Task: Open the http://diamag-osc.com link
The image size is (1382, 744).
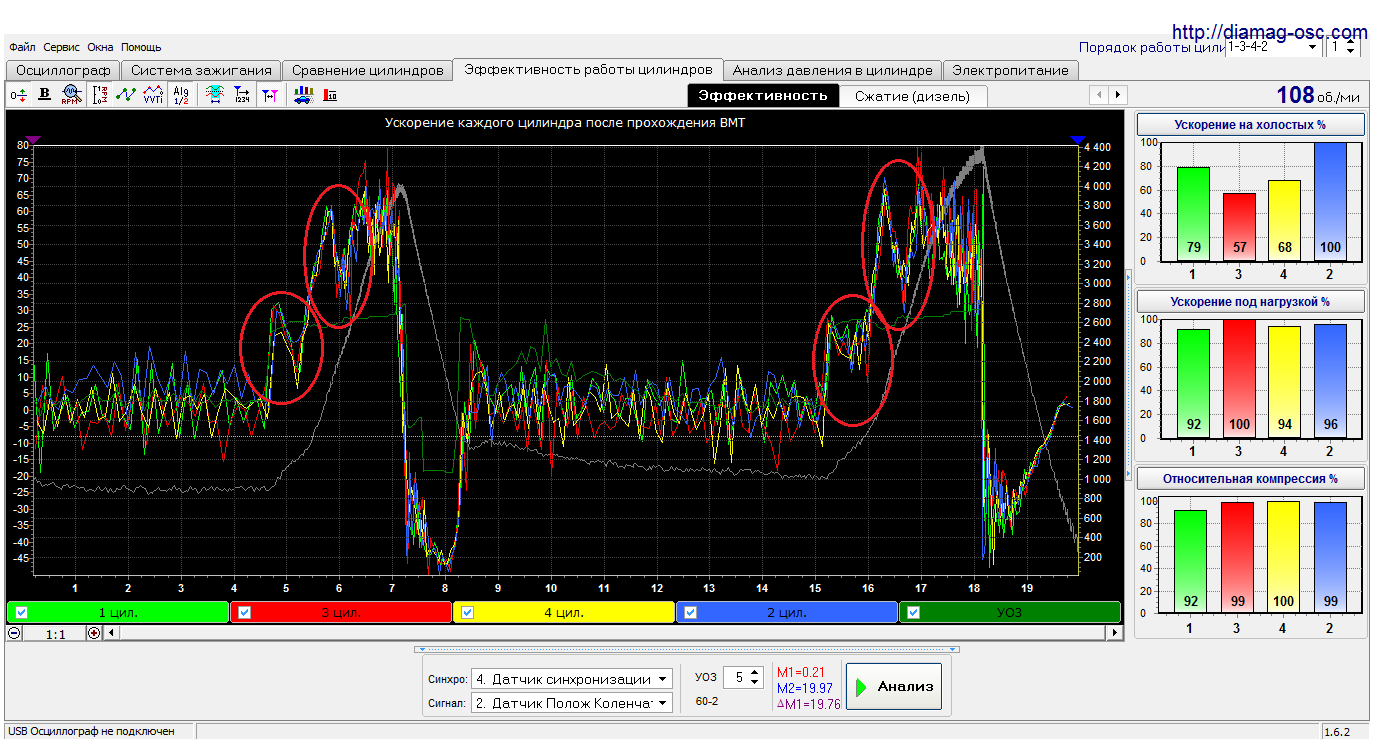Action: 1269,32
